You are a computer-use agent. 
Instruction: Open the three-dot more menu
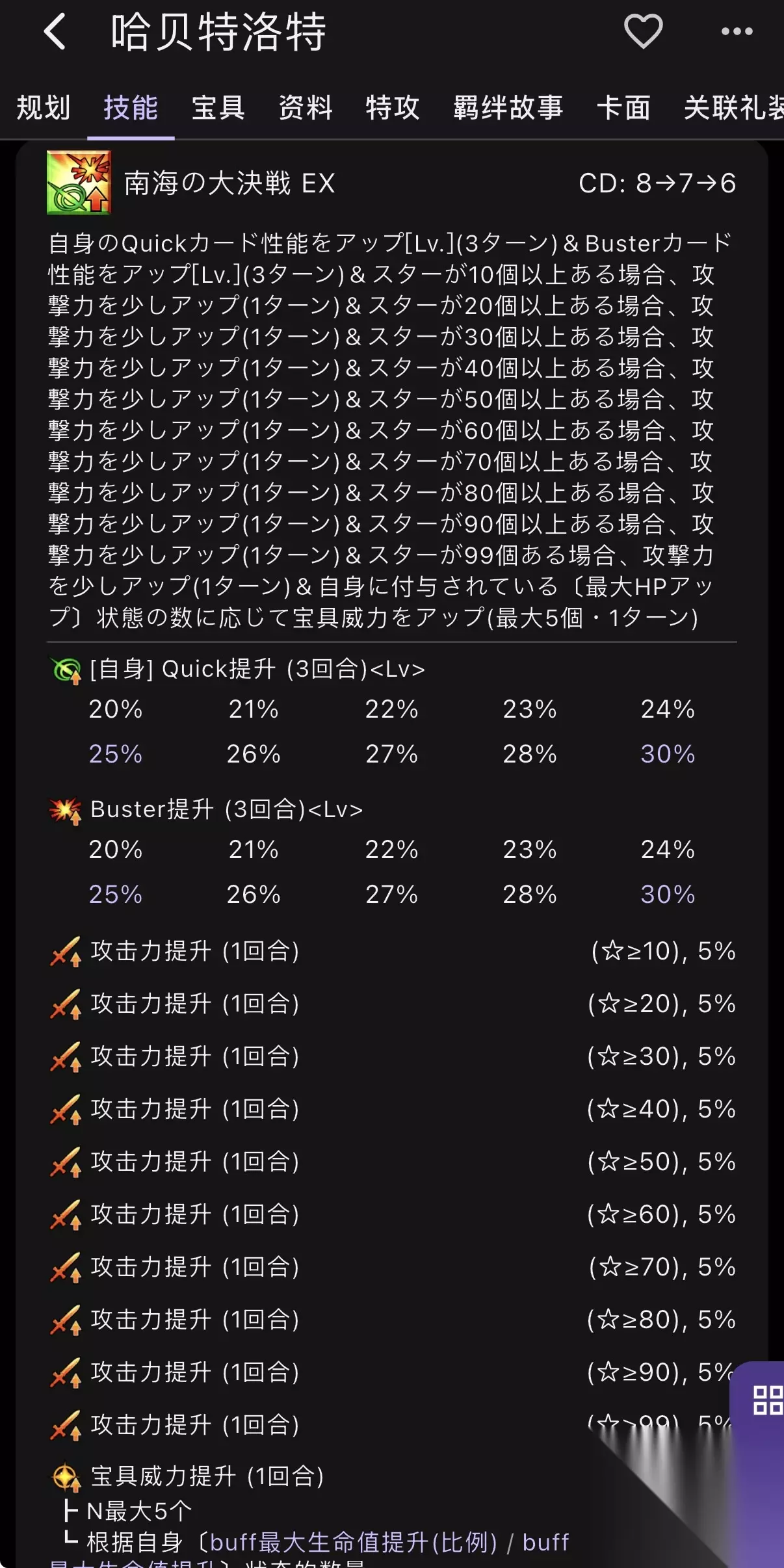[x=737, y=31]
